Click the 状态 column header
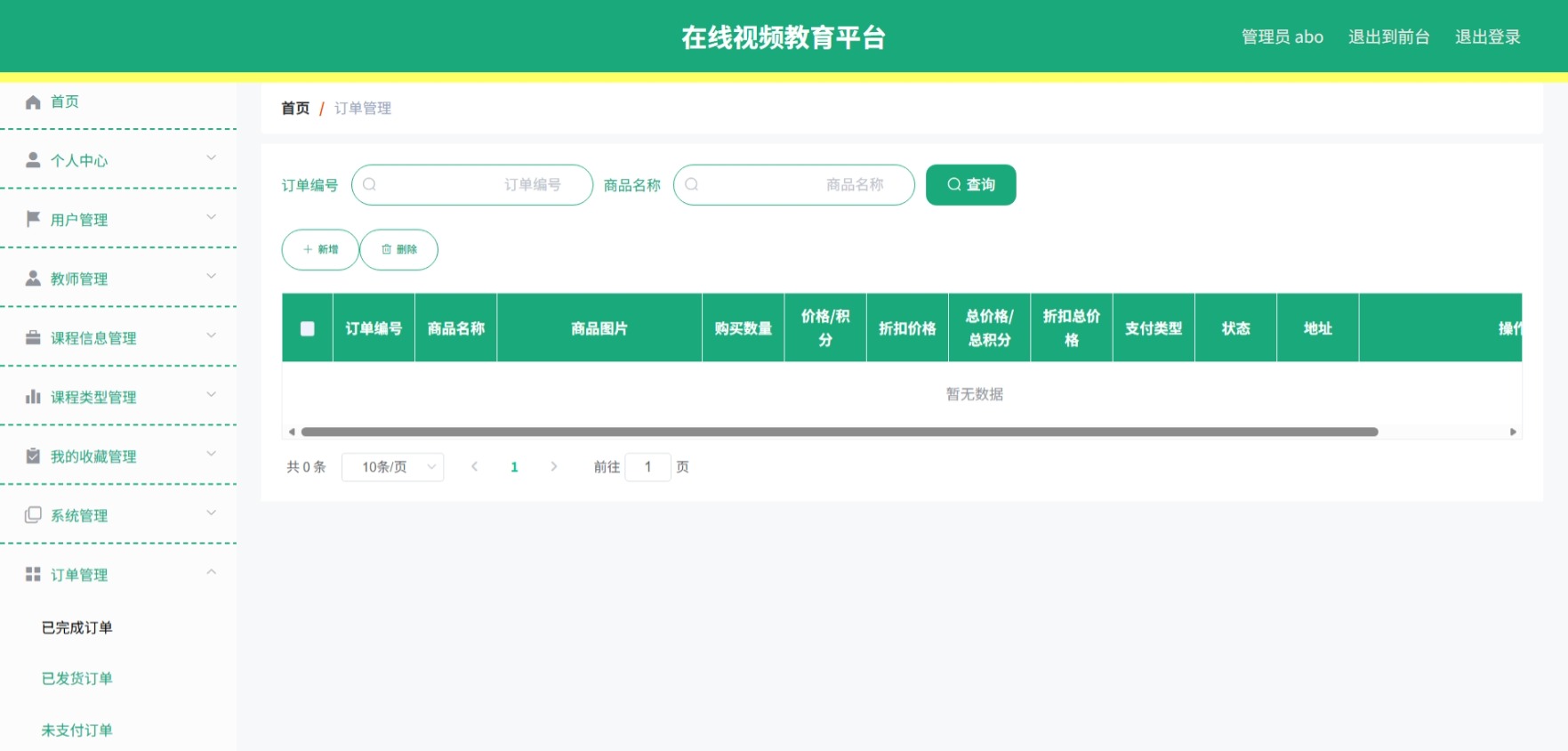Image resolution: width=1568 pixels, height=751 pixels. click(x=1235, y=328)
